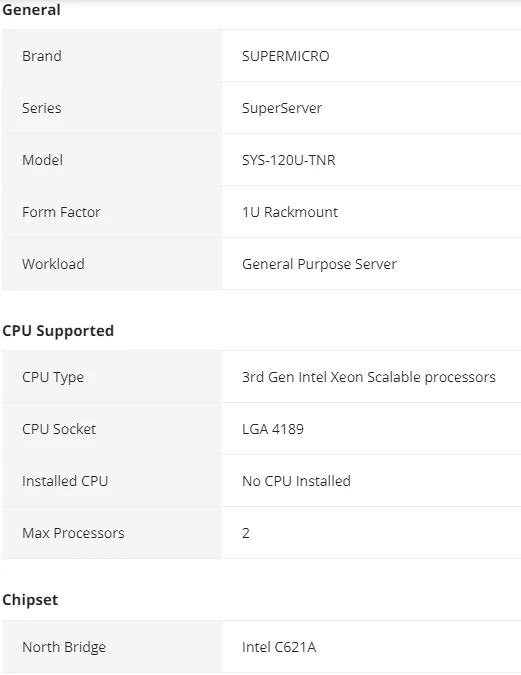The width and height of the screenshot is (521, 675).
Task: Click the Workload label cell
Action: pos(112,264)
